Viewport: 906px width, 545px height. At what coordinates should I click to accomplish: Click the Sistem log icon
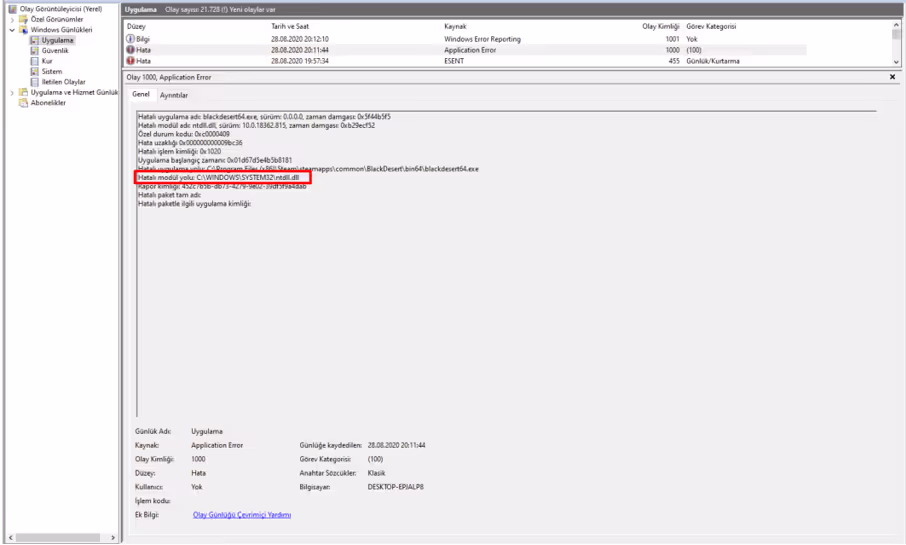[35, 72]
